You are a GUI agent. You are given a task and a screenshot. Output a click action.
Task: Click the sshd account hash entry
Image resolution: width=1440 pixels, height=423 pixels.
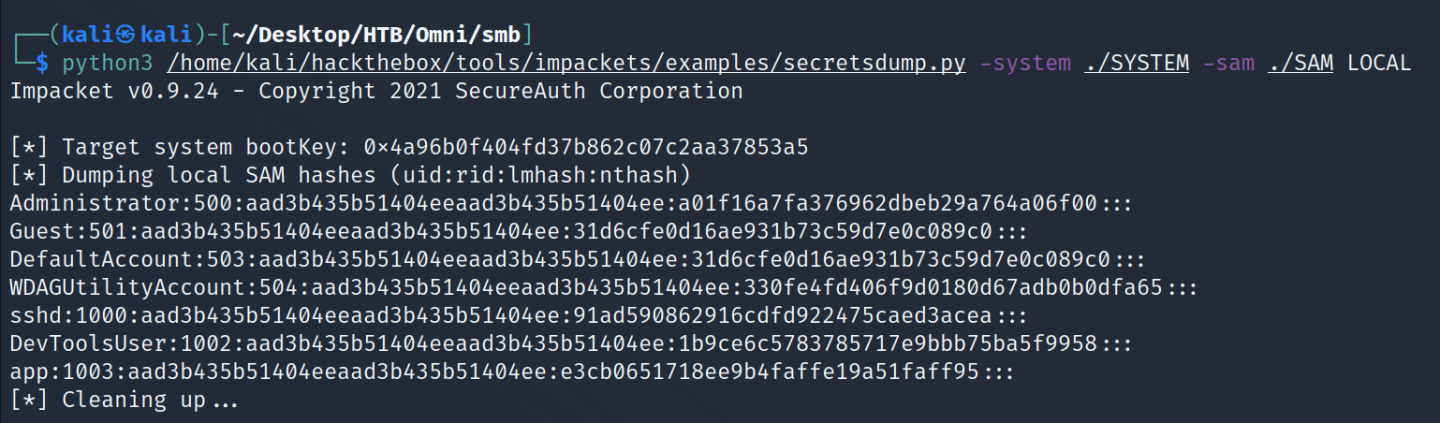[518, 316]
